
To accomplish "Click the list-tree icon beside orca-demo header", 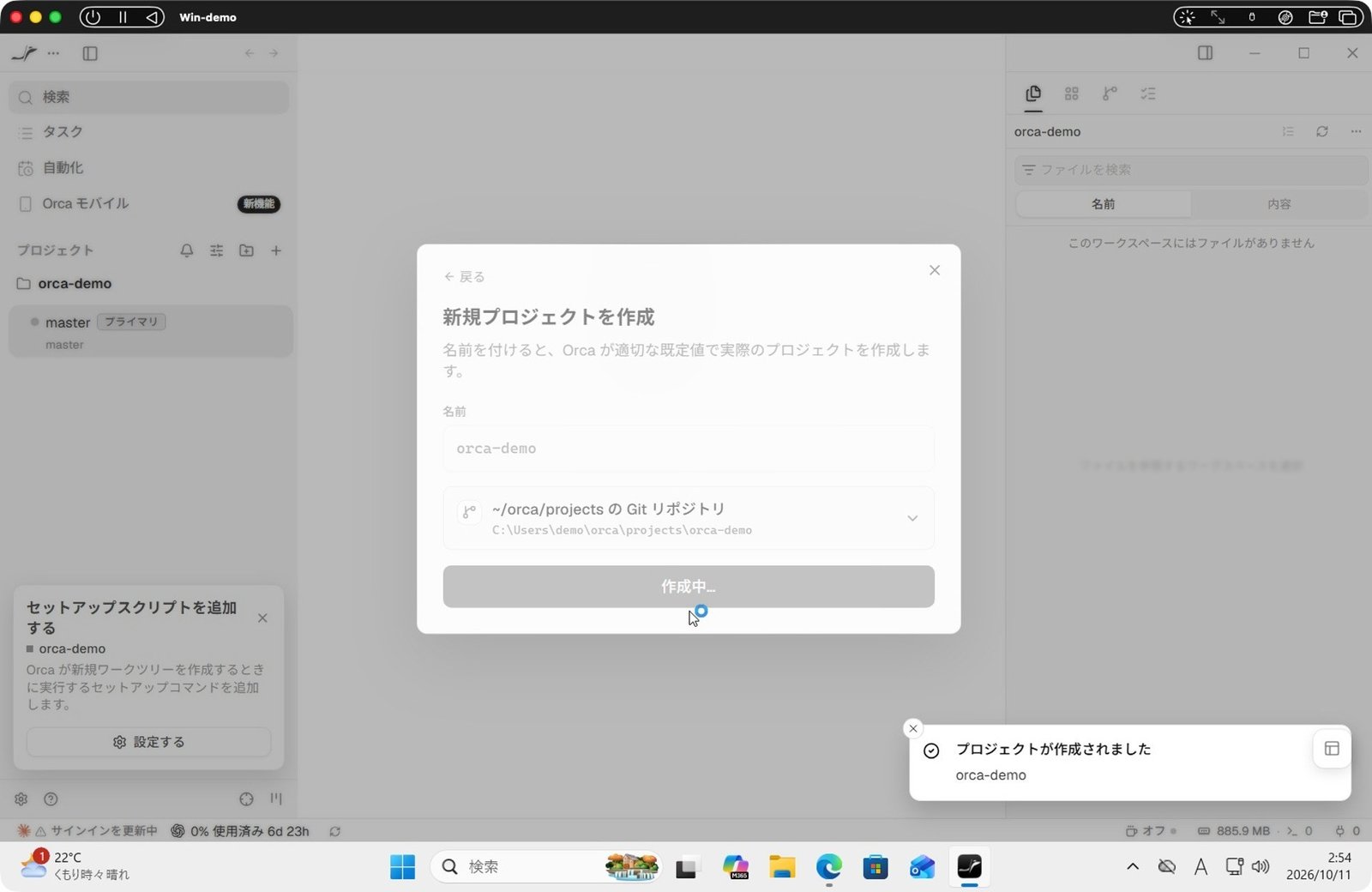I will click(x=1288, y=131).
